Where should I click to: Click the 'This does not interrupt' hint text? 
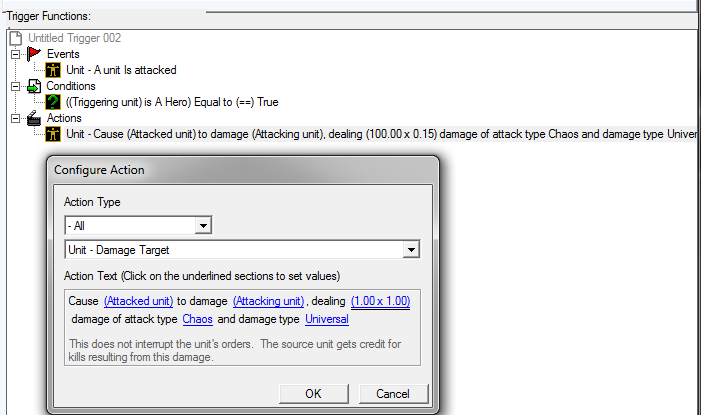(x=235, y=350)
